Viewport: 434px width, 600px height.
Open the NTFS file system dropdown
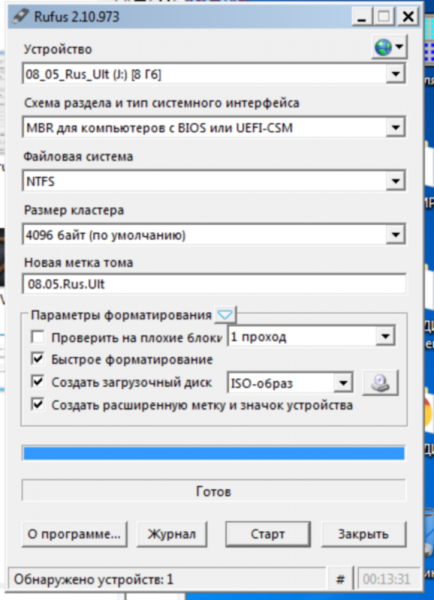pos(214,181)
